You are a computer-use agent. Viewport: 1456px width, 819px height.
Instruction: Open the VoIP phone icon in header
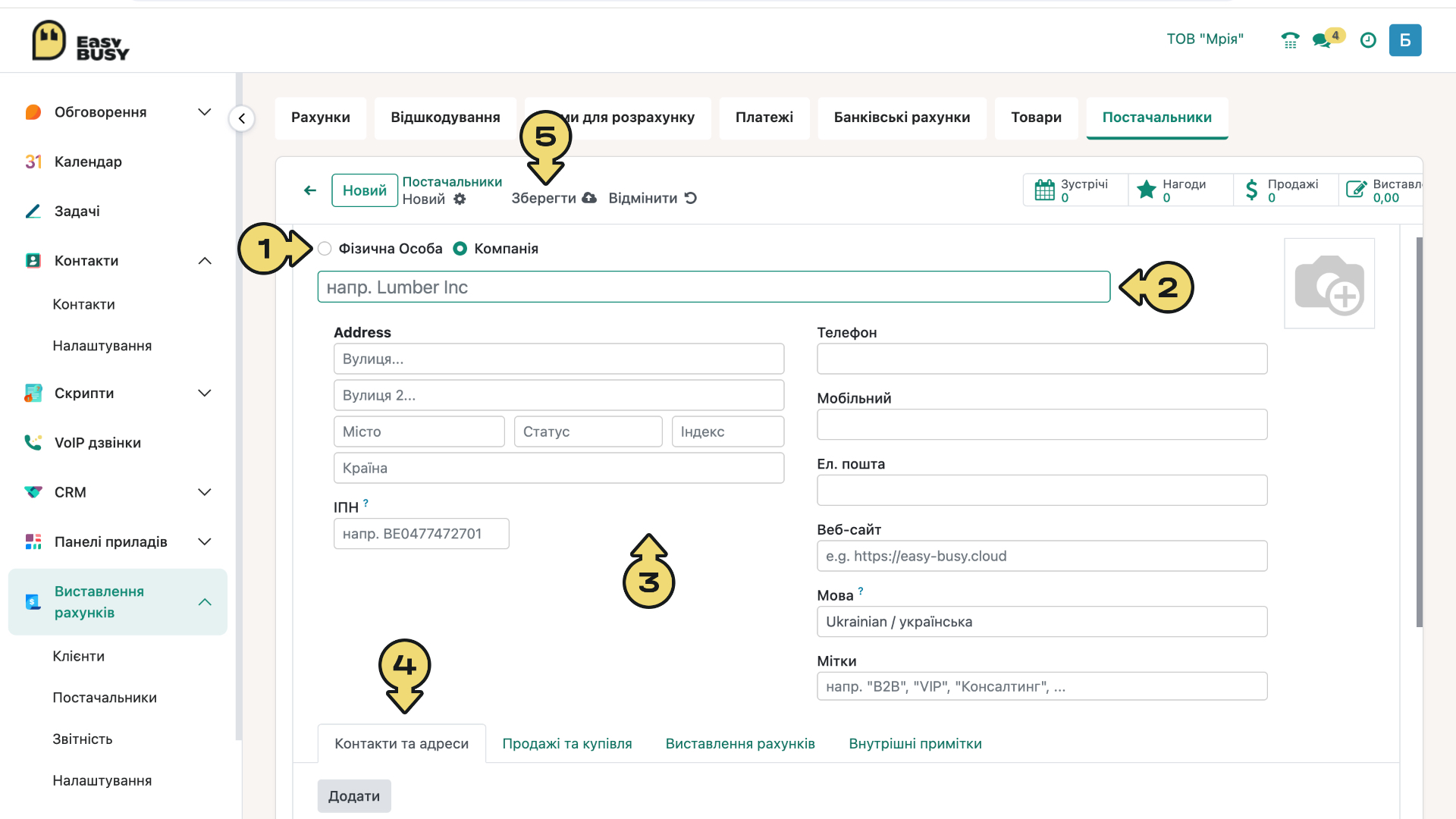click(1290, 40)
